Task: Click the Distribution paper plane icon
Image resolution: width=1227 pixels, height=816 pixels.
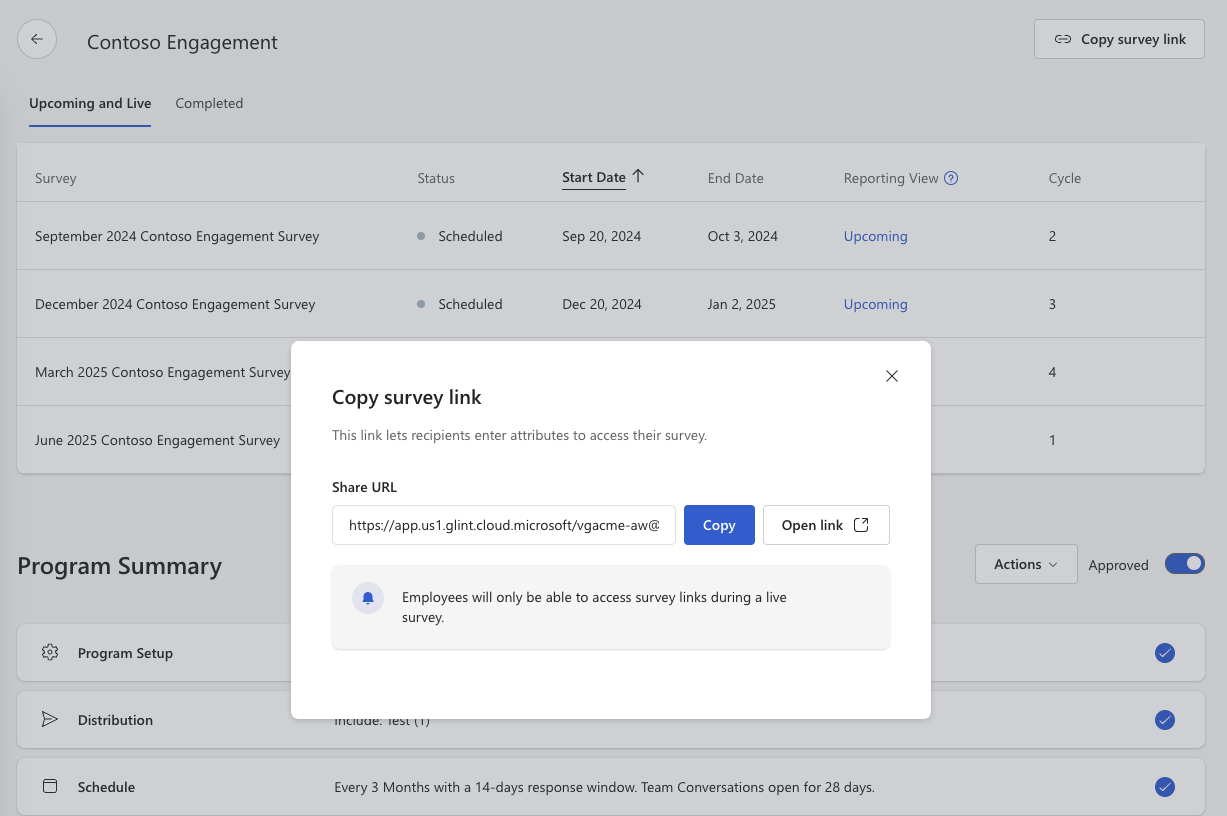Action: (50, 720)
